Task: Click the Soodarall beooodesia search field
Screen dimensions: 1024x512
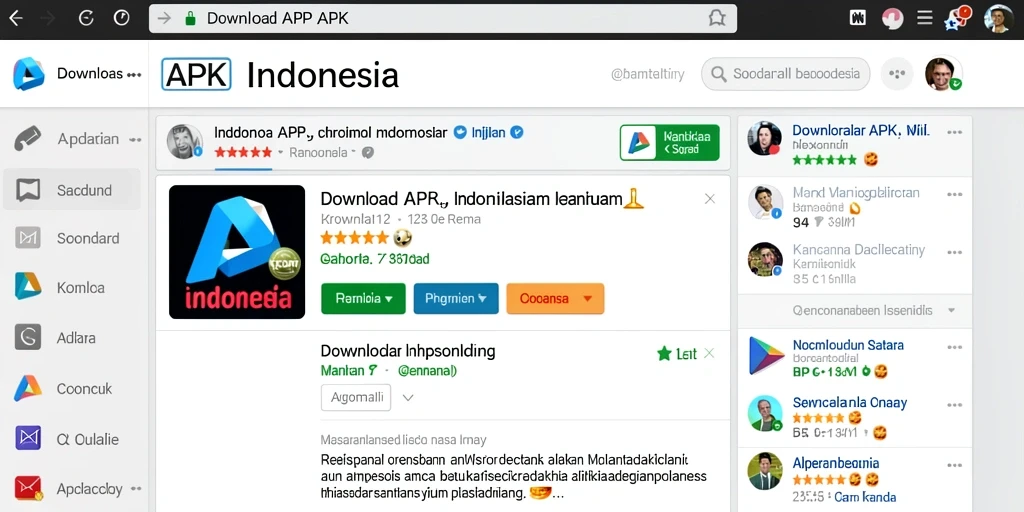Action: [786, 74]
